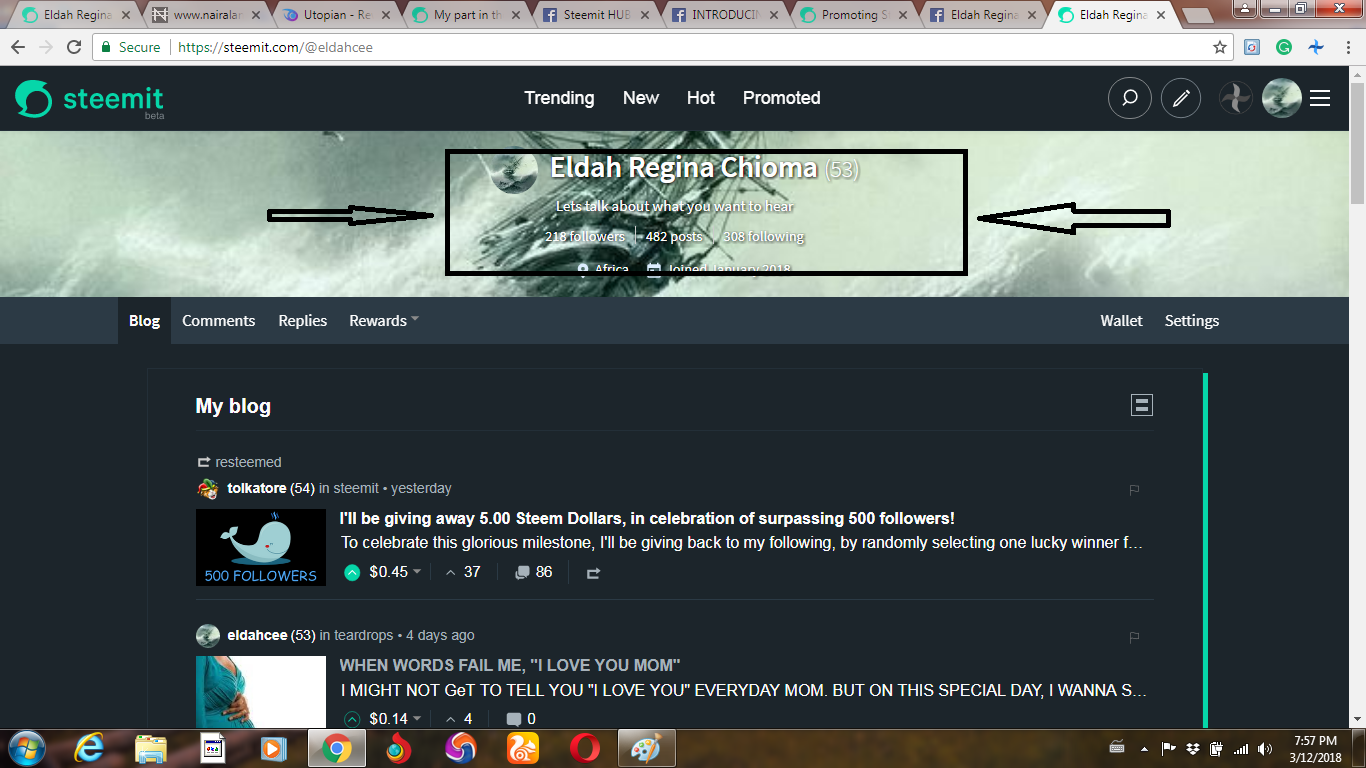Click the gray pinwheel icon in Steemit header
This screenshot has height=768, width=1366.
point(1236,98)
